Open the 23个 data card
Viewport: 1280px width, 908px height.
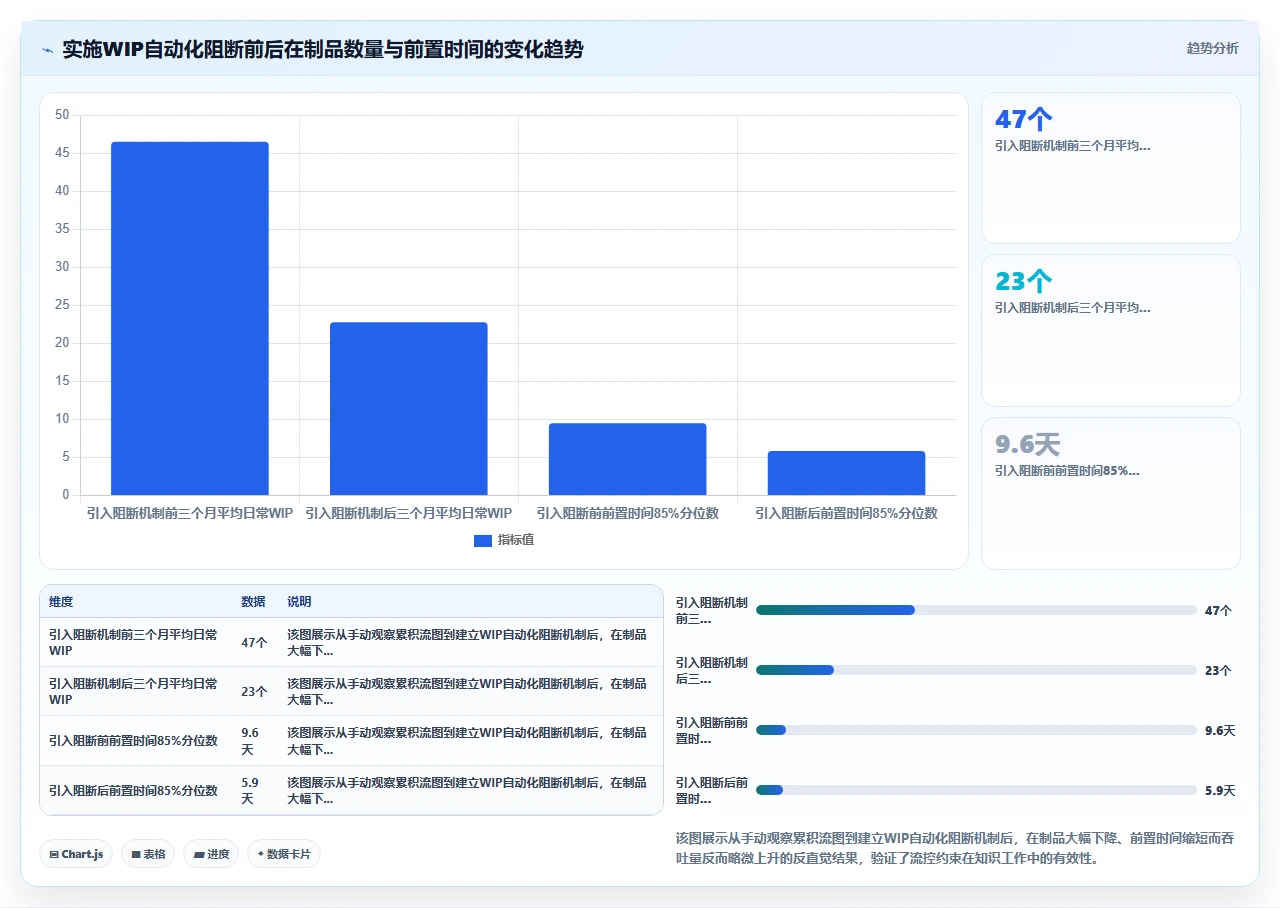(1111, 330)
